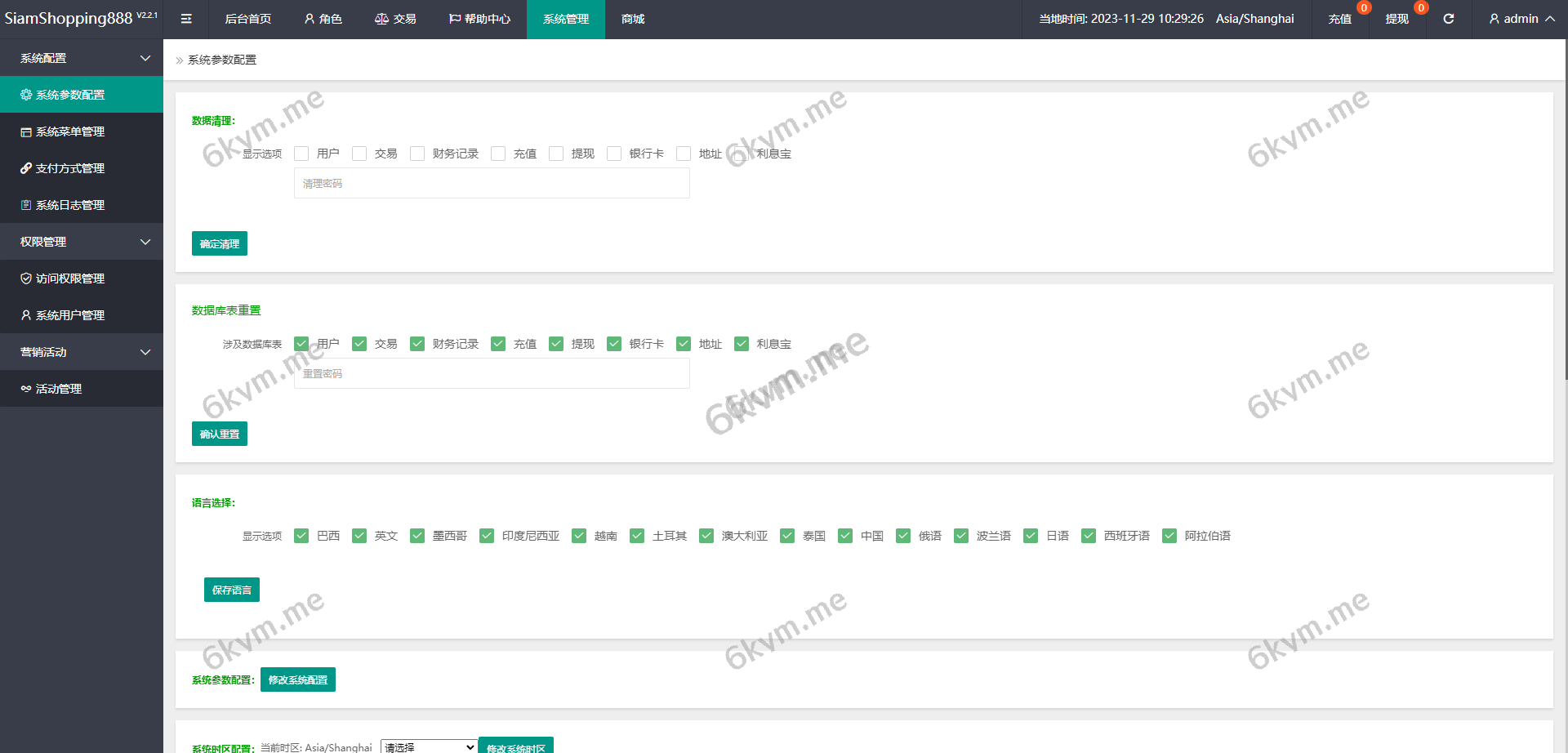Open 系统日志管理 in the sidebar
Image resolution: width=1568 pixels, height=753 pixels.
pyautogui.click(x=69, y=205)
